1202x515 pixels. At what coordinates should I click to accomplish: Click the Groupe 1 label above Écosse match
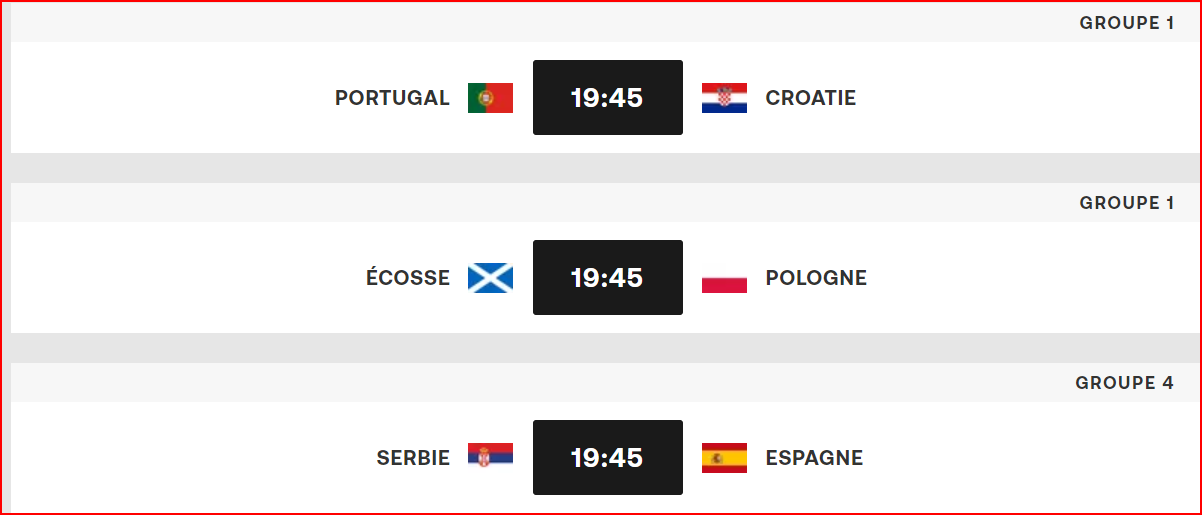tap(1127, 203)
